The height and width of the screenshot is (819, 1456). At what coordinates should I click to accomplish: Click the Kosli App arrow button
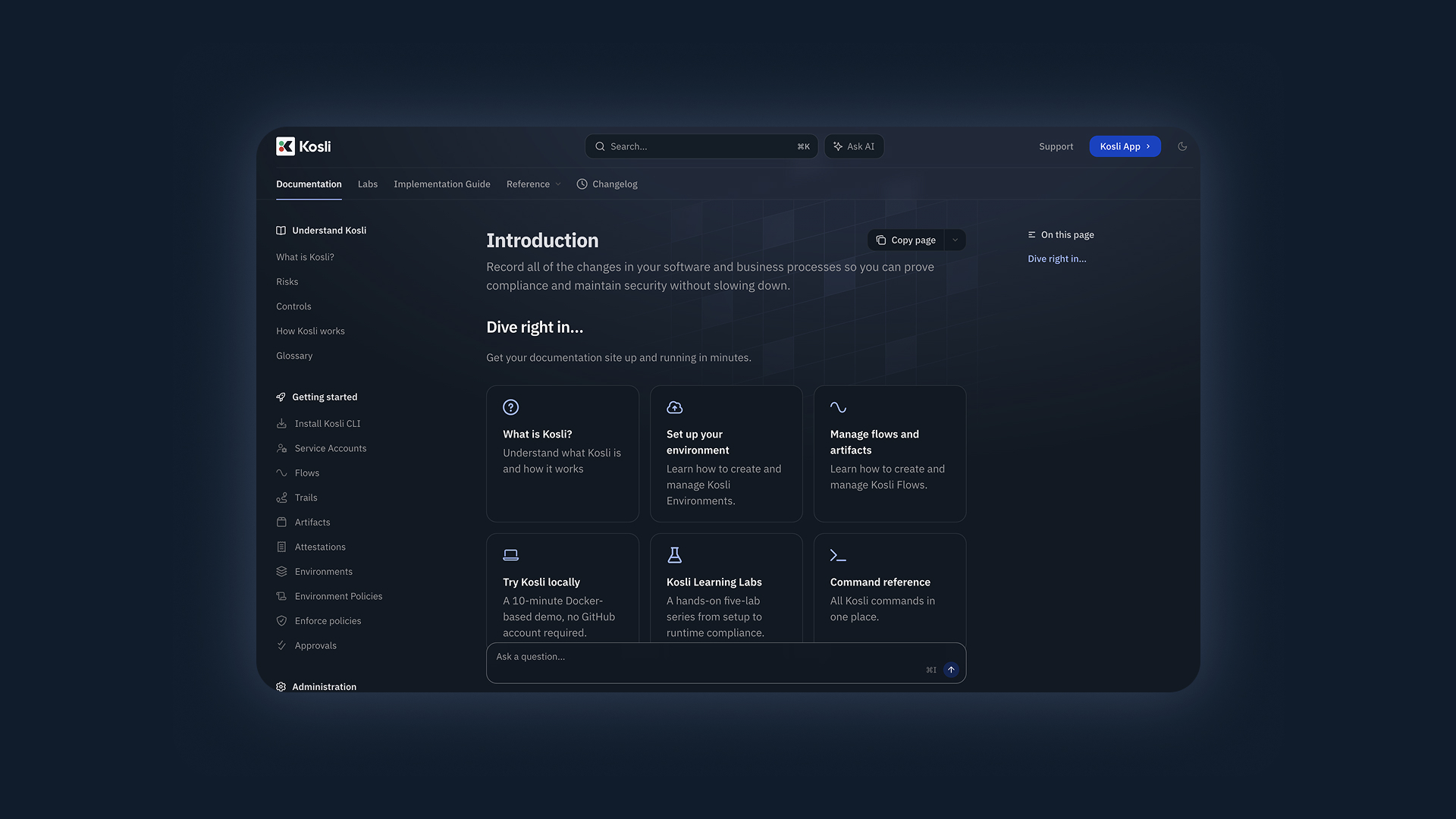(1148, 146)
